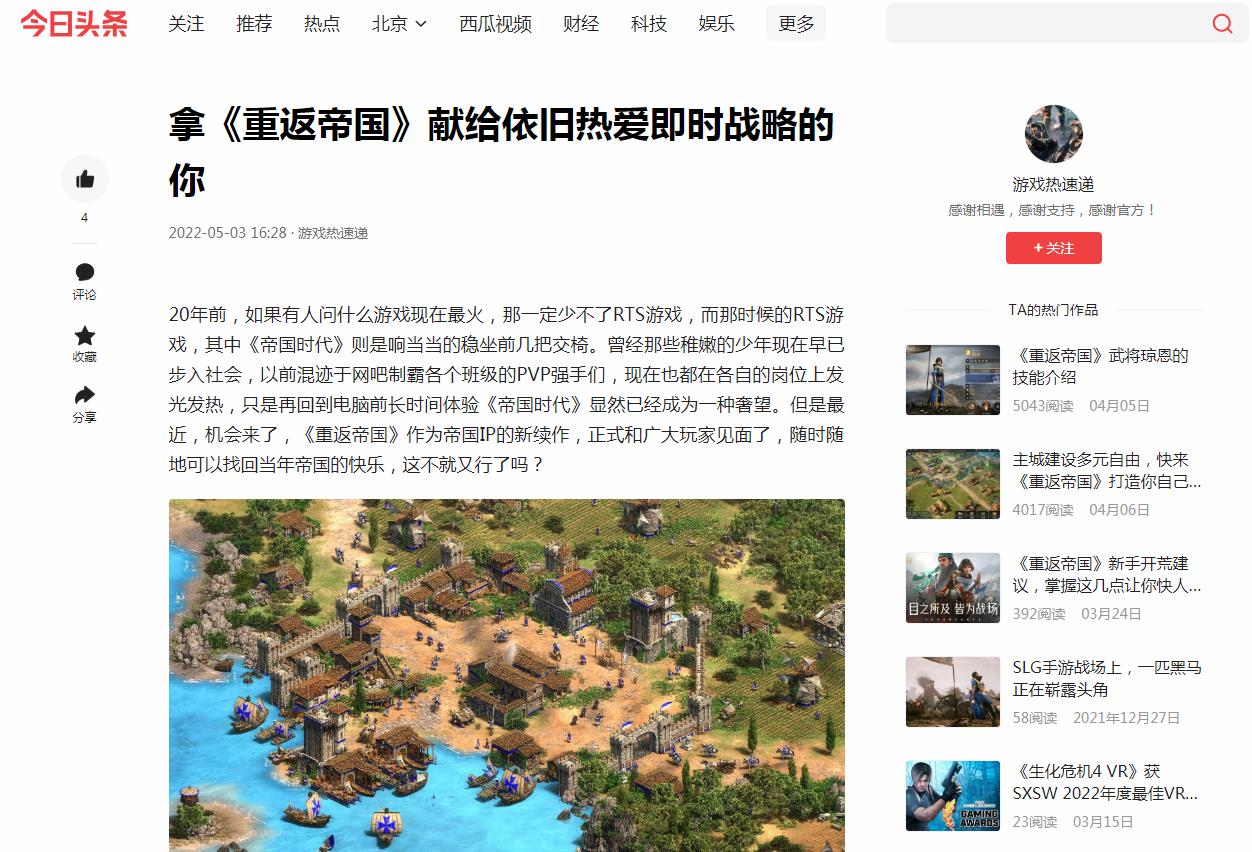Image resolution: width=1252 pixels, height=852 pixels.
Task: Click the article headline 拿《重返帝国》献给依旧热爱即时战略的你
Action: (x=501, y=153)
